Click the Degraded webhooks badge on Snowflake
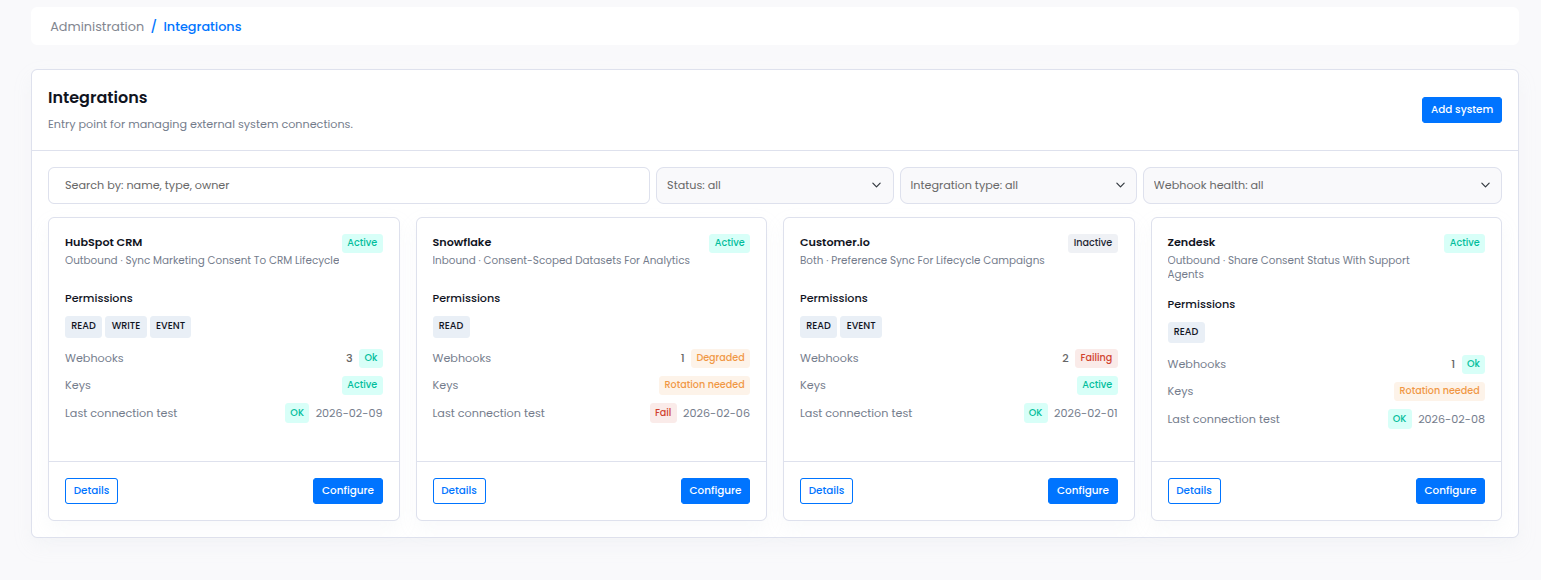Screen dimensions: 1541x580 [x=722, y=357]
